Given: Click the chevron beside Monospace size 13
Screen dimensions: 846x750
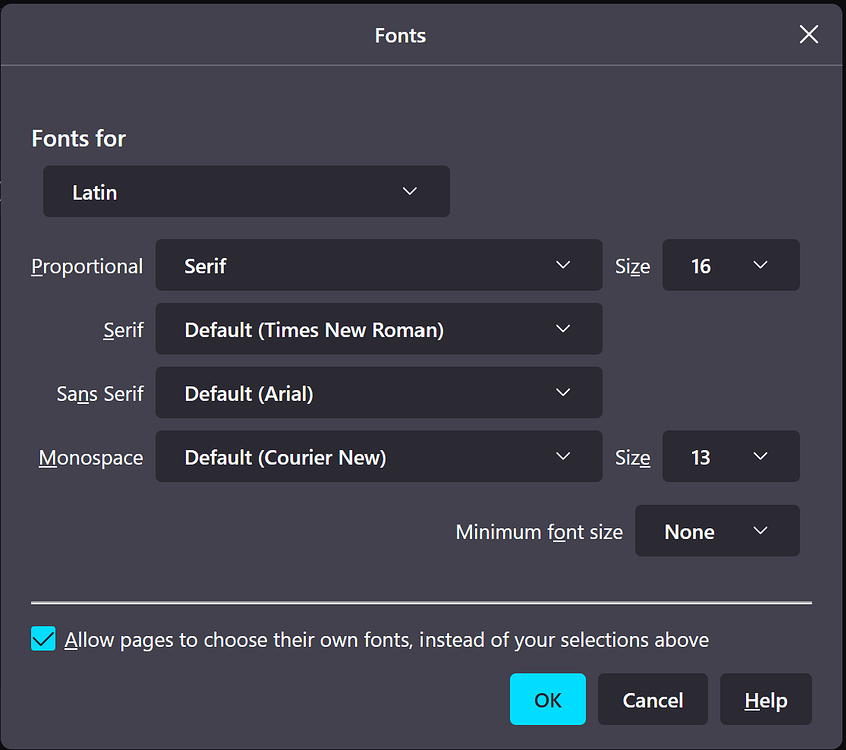Looking at the screenshot, I should pyautogui.click(x=760, y=457).
